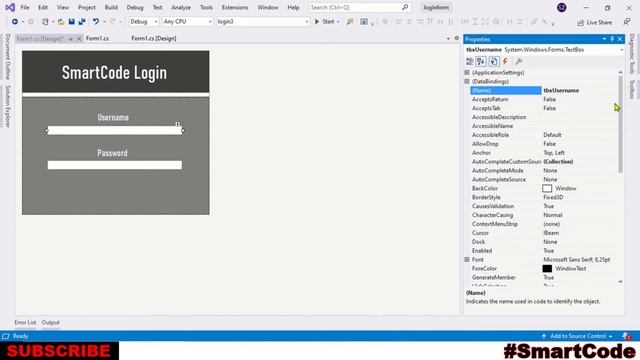This screenshot has width=640, height=360.
Task: Open the Output tab
Action: tap(51, 322)
